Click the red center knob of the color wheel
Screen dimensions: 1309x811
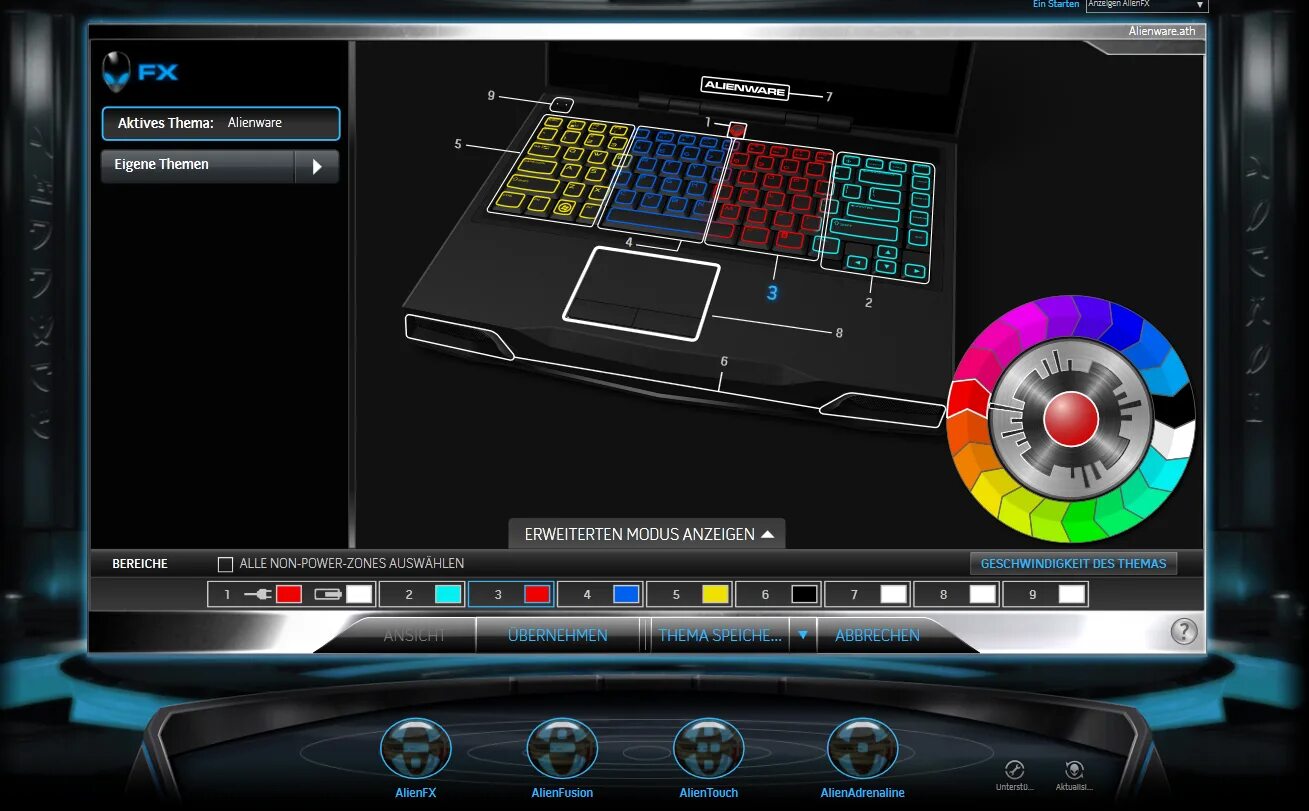1071,418
